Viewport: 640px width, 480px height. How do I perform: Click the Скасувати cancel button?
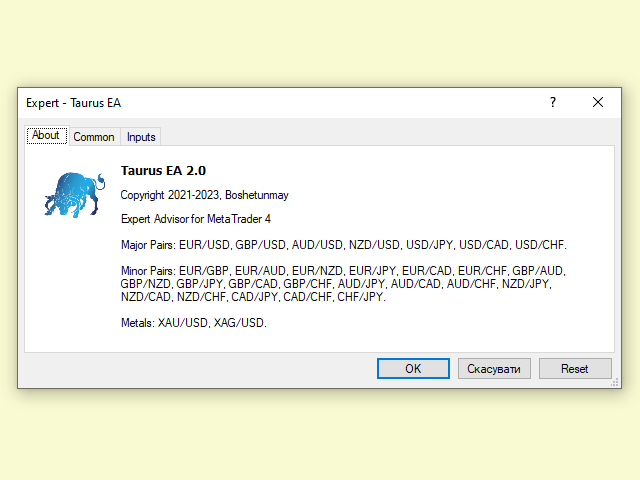(x=494, y=369)
